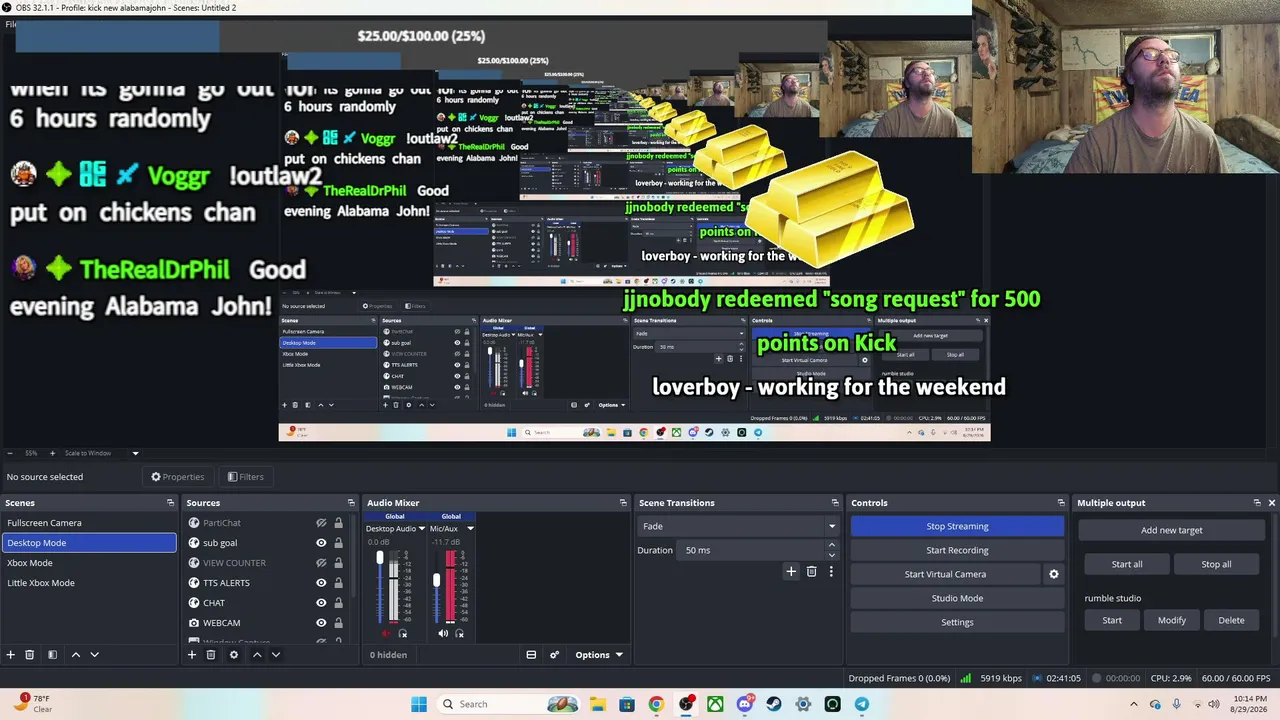Open advanced audio properties gear icon
This screenshot has width=1280, height=720.
[x=555, y=655]
